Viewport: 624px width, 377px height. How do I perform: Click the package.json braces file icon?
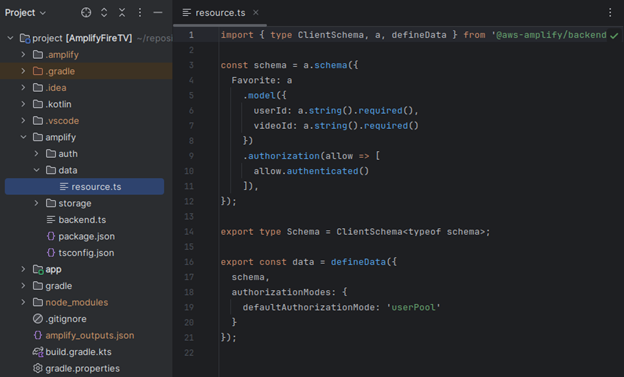tap(51, 236)
